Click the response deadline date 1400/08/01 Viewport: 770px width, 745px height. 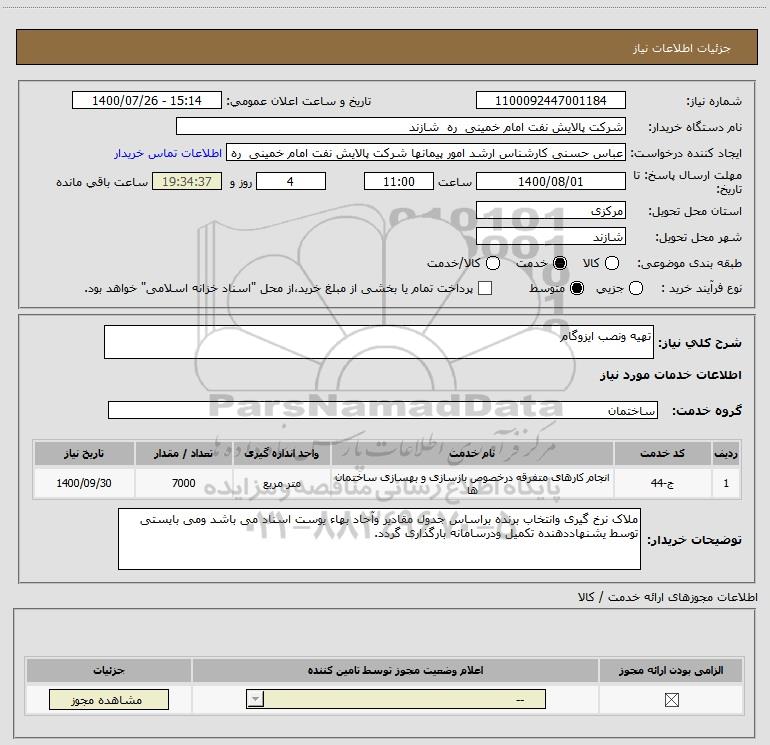coord(550,181)
